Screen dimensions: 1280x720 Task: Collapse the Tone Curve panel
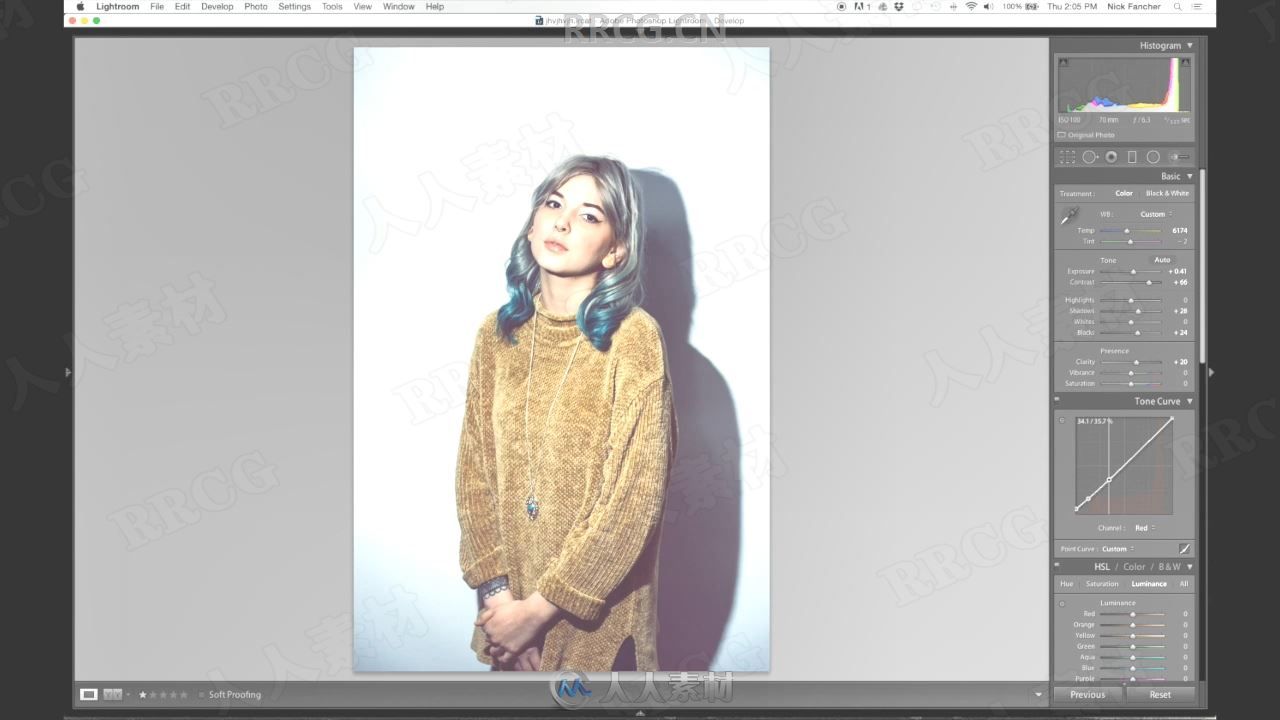tap(1190, 401)
